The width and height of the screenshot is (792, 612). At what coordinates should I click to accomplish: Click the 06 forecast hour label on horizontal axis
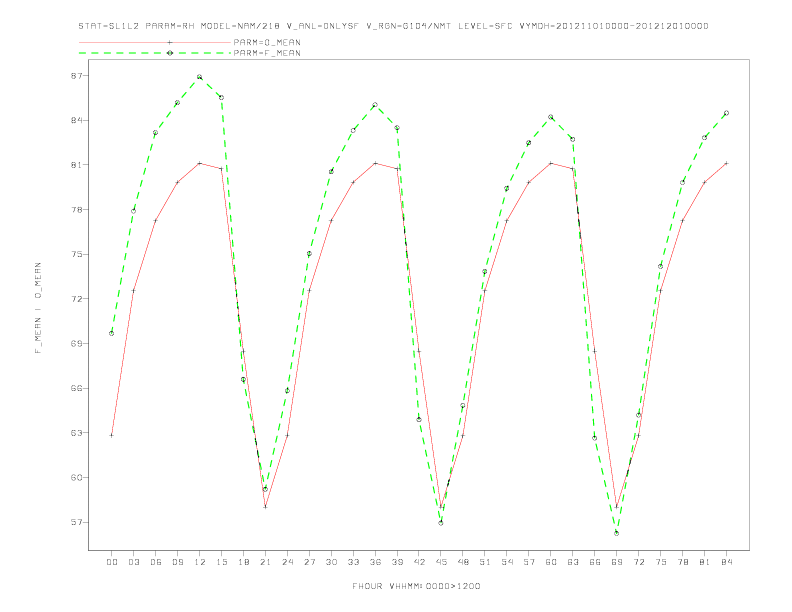tap(156, 562)
